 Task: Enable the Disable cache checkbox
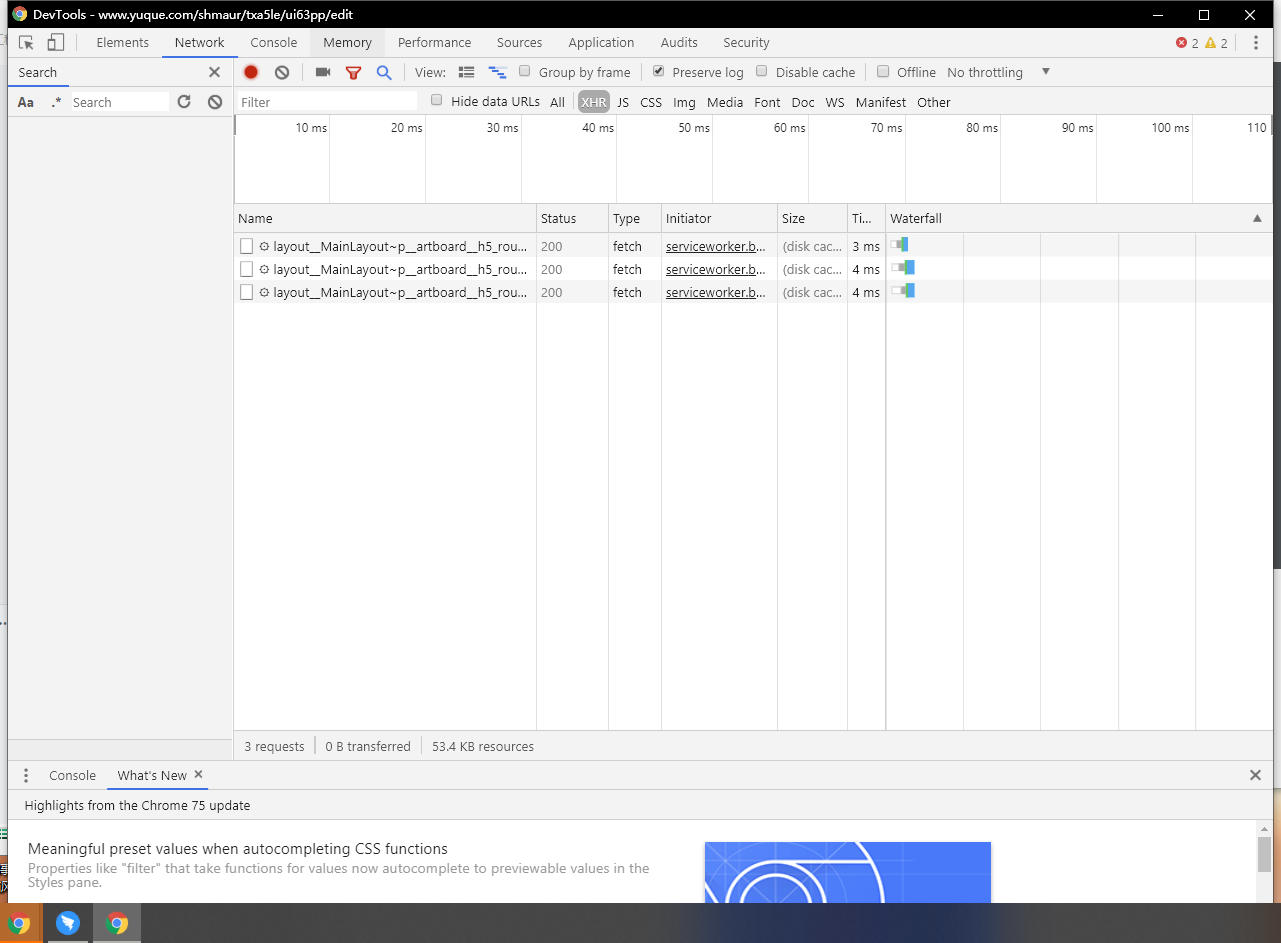[x=762, y=72]
